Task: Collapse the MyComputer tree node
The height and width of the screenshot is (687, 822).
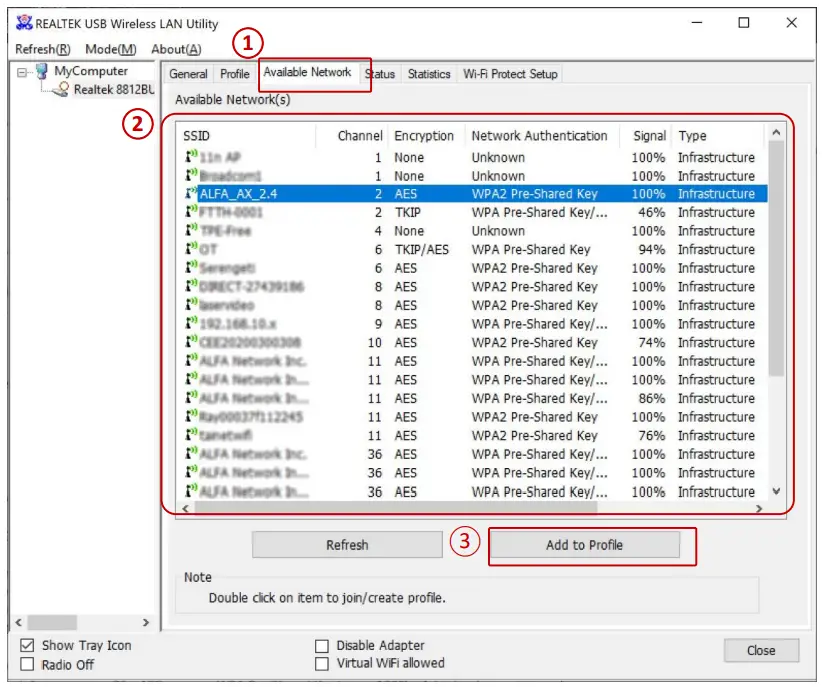Action: click(21, 72)
